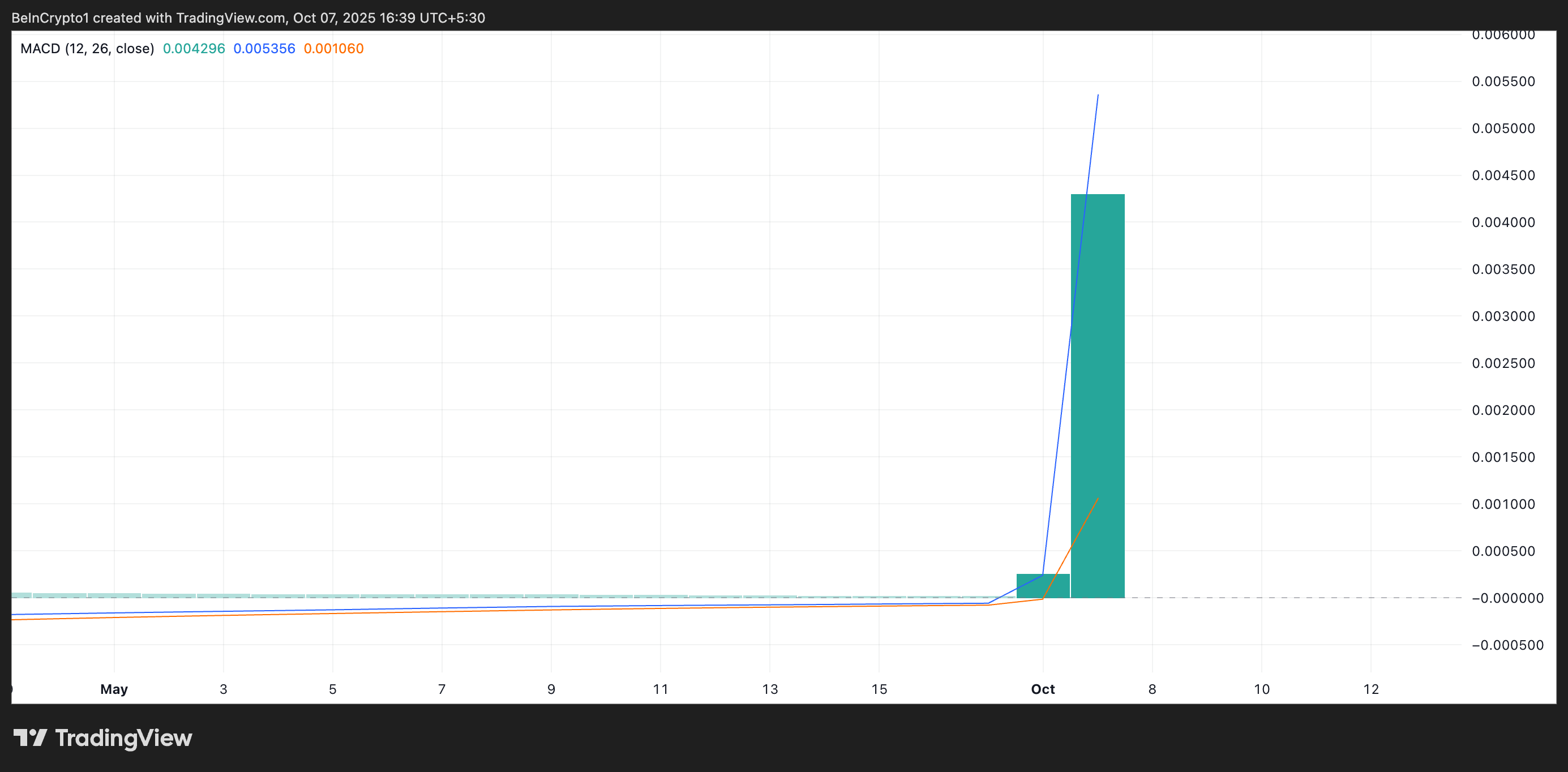Screen dimensions: 1568x772
Task: Click the green histogram value 0.004296
Action: point(194,49)
